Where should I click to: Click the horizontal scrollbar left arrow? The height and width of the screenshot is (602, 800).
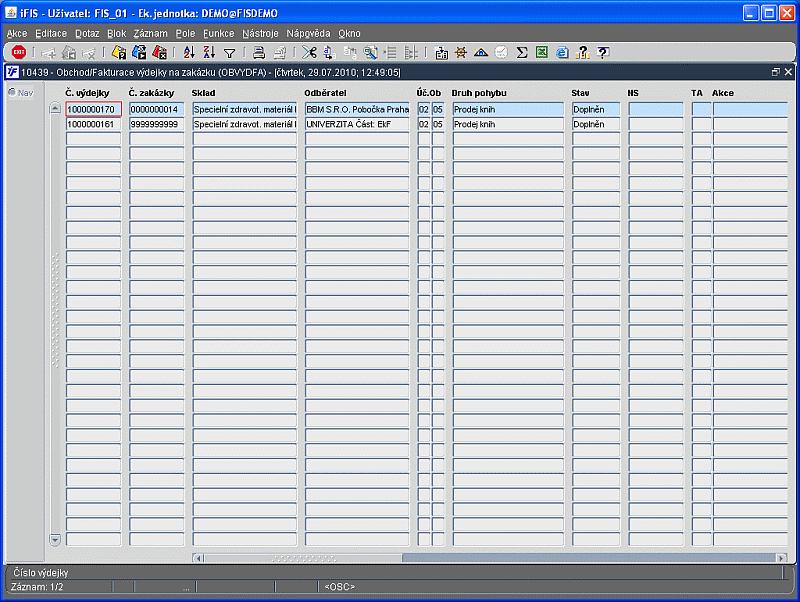(x=198, y=558)
